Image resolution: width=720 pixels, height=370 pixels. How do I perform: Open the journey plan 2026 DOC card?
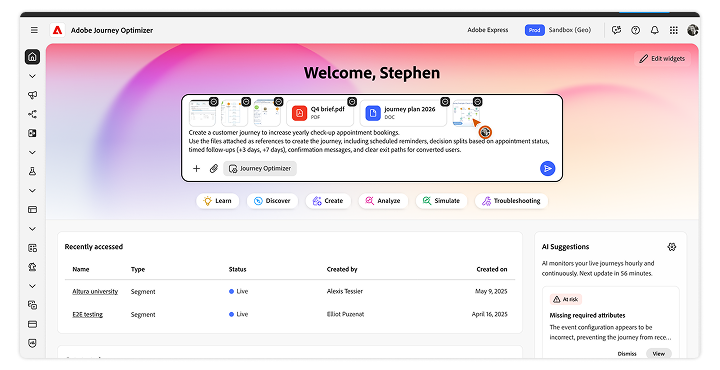(403, 113)
